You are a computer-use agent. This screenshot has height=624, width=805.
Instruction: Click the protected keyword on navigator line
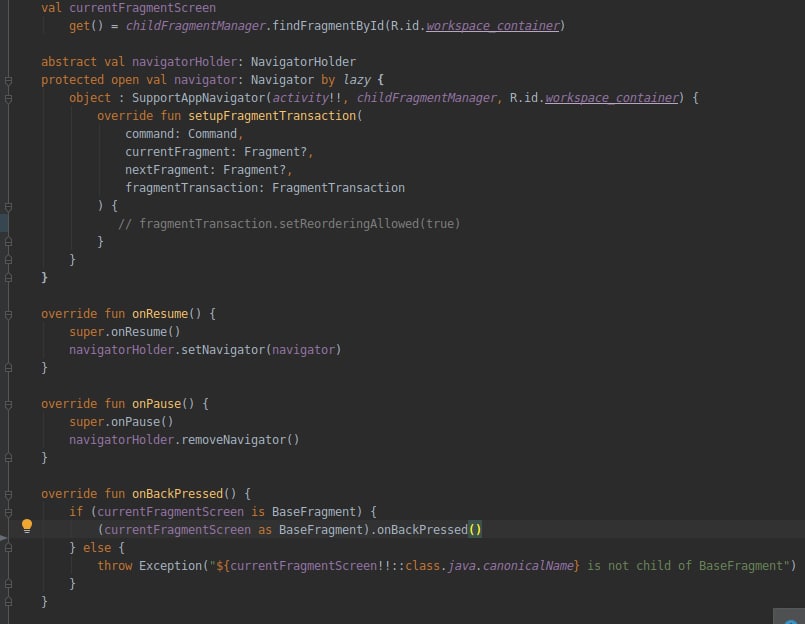tap(72, 80)
